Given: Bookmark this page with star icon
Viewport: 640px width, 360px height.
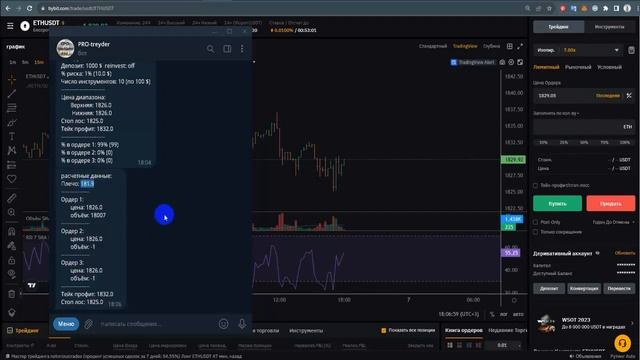Looking at the screenshot, I should 549,8.
